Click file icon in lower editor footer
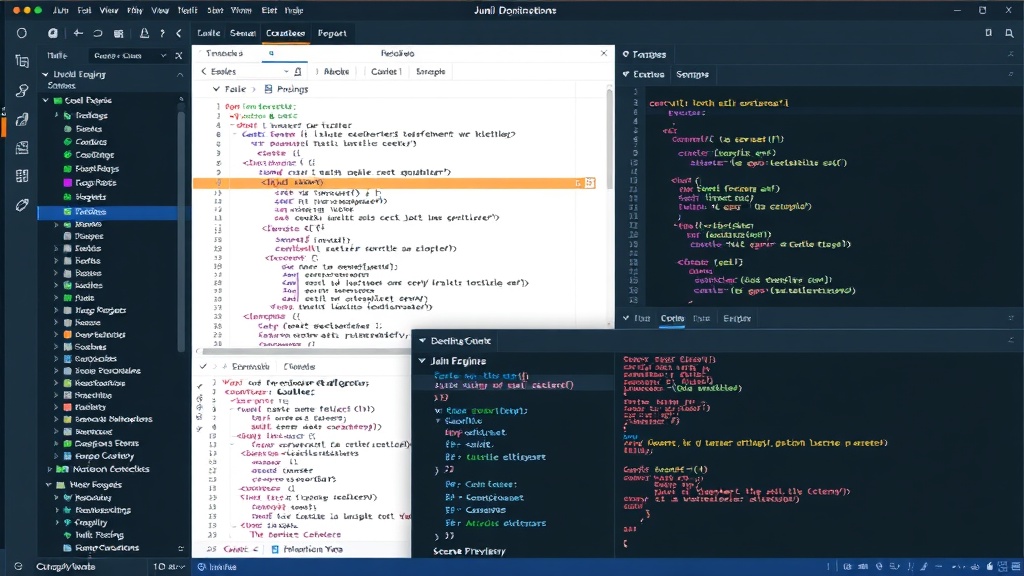This screenshot has height=576, width=1024. [x=275, y=549]
